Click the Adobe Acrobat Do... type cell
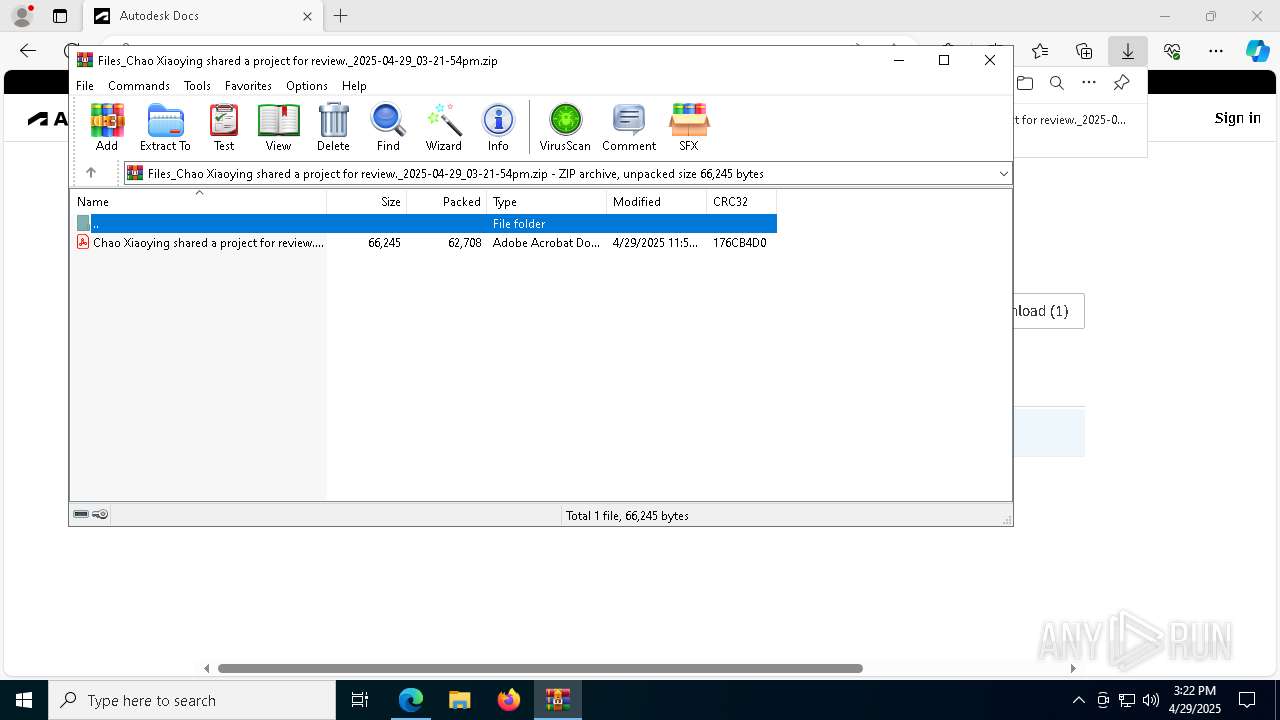 point(546,243)
